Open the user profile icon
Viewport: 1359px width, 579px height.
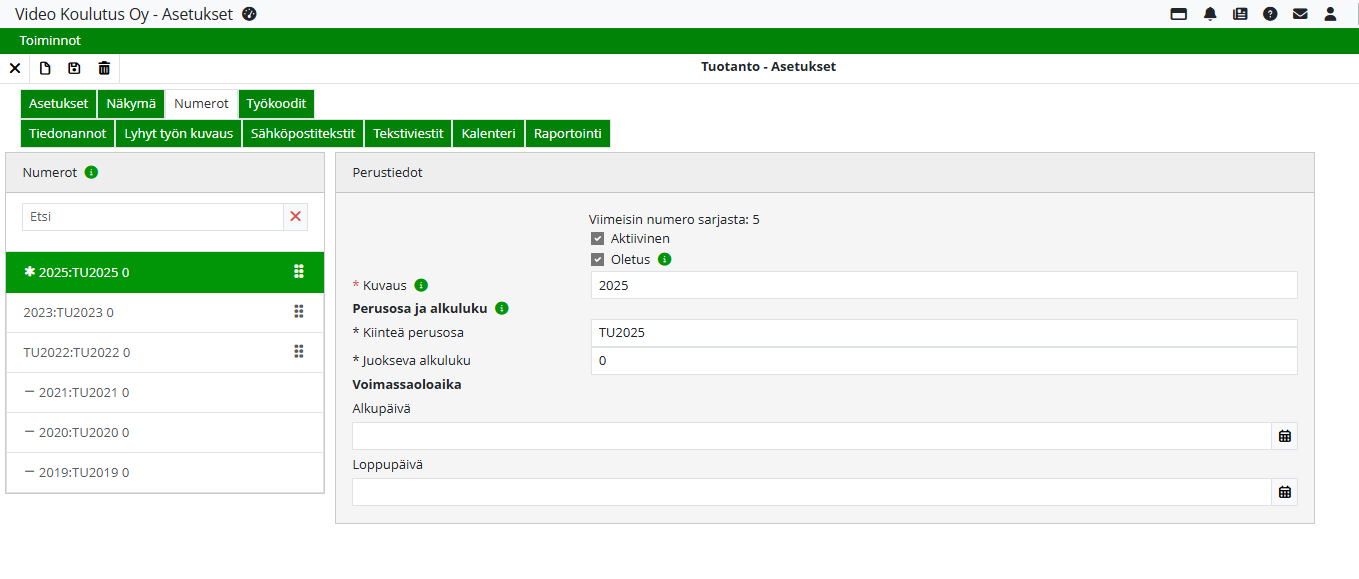pyautogui.click(x=1330, y=14)
